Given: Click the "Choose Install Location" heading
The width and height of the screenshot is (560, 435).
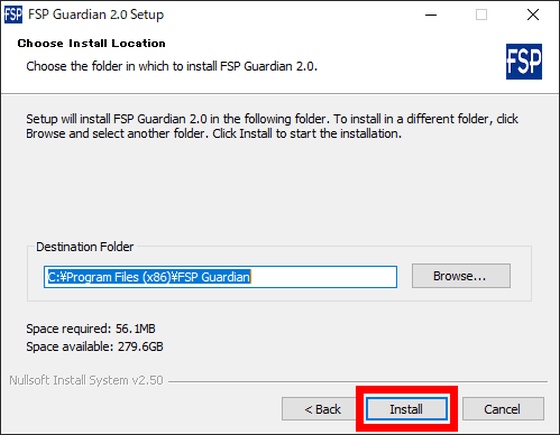Looking at the screenshot, I should coord(91,43).
